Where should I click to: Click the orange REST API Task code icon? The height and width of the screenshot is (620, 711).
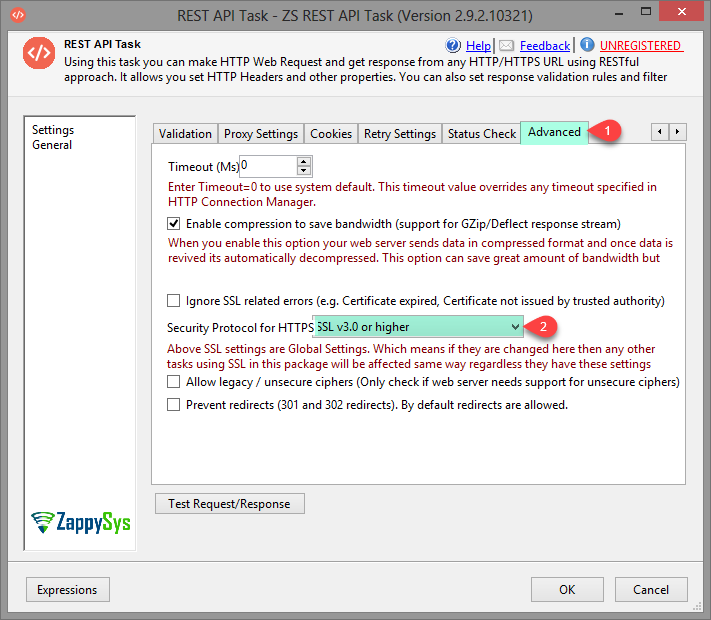(39, 53)
